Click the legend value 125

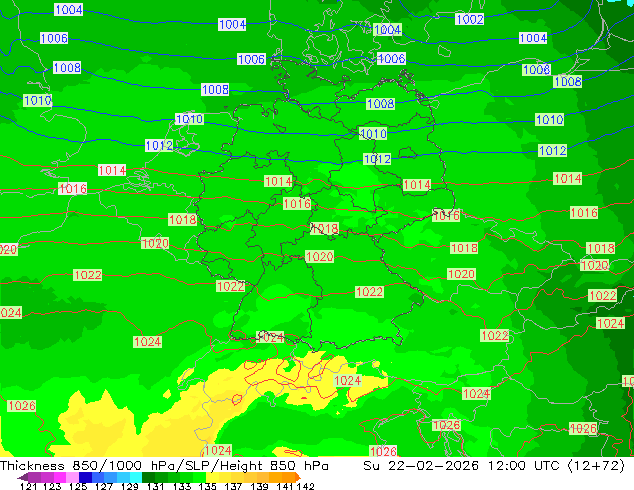coord(78,486)
